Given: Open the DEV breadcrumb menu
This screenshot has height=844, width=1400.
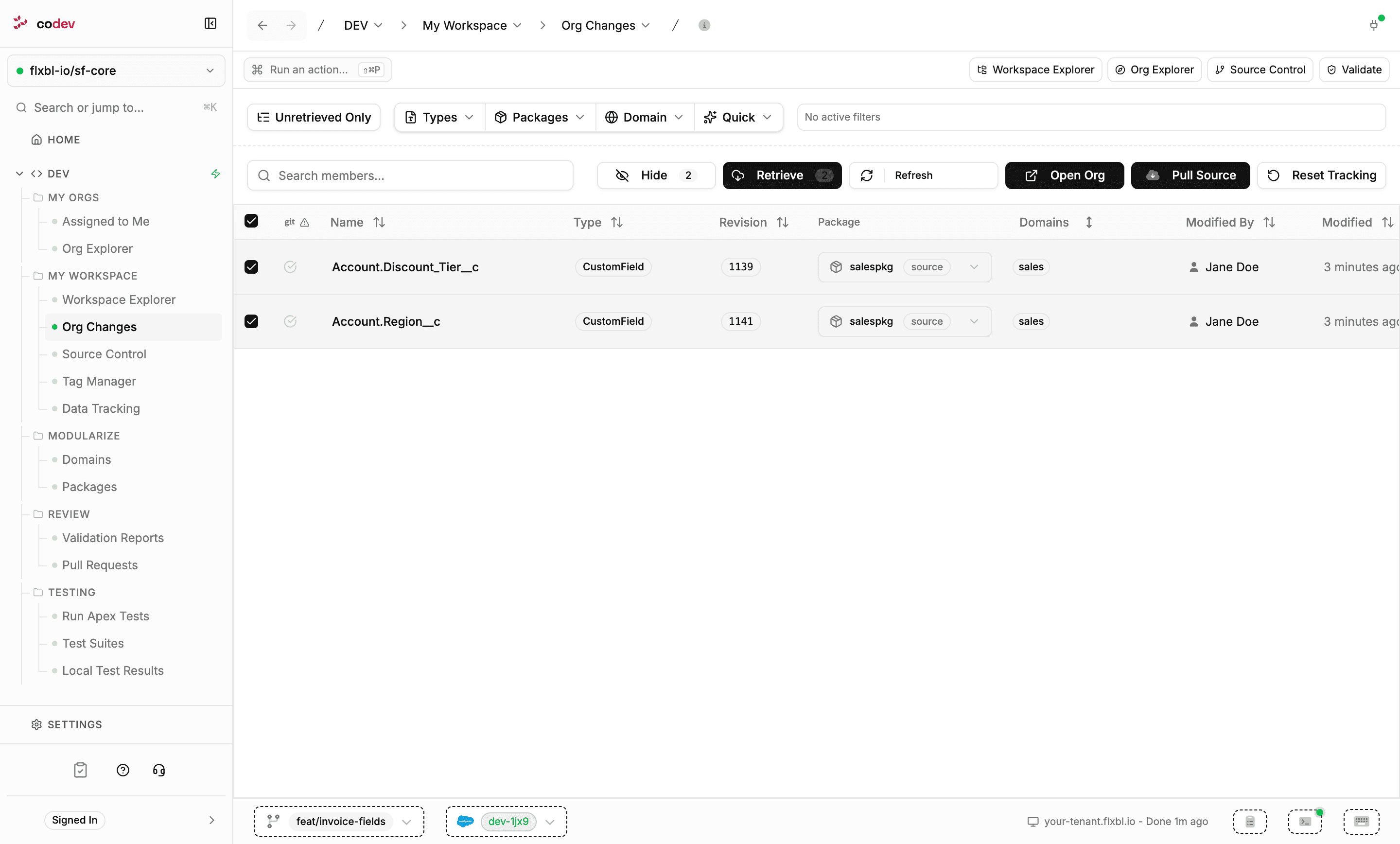Looking at the screenshot, I should coord(363,25).
